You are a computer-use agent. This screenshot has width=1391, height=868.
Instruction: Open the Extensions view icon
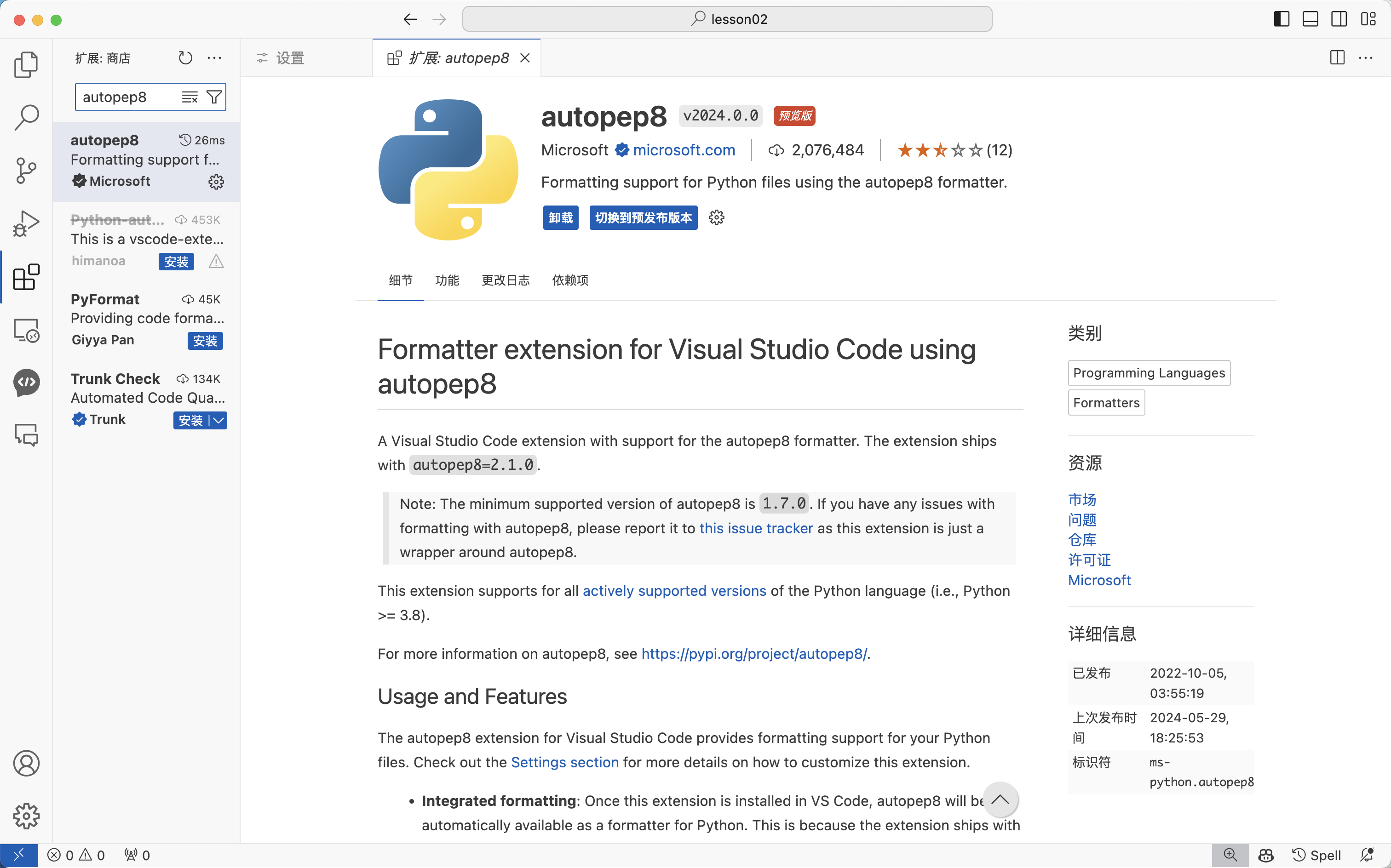click(26, 277)
